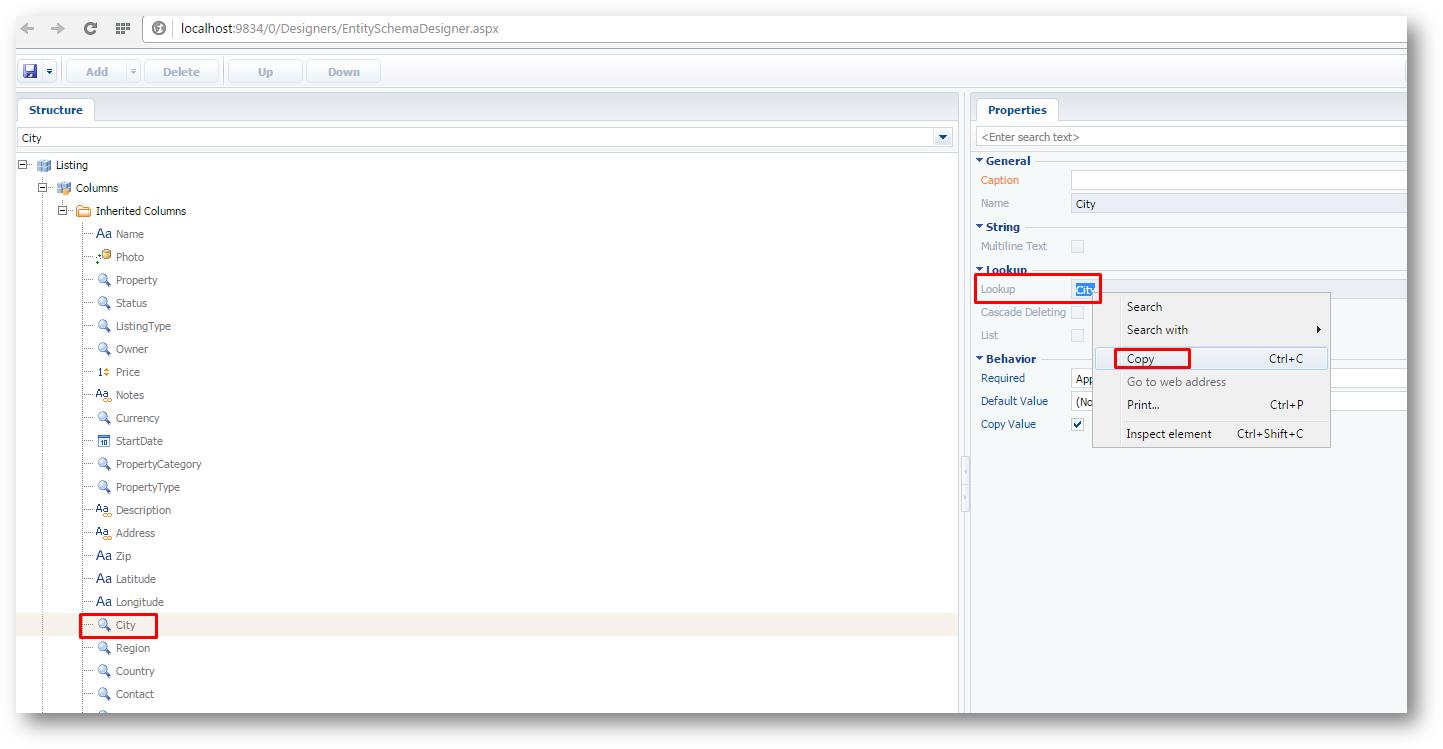Click the Aa icon beside the Name column

click(104, 233)
